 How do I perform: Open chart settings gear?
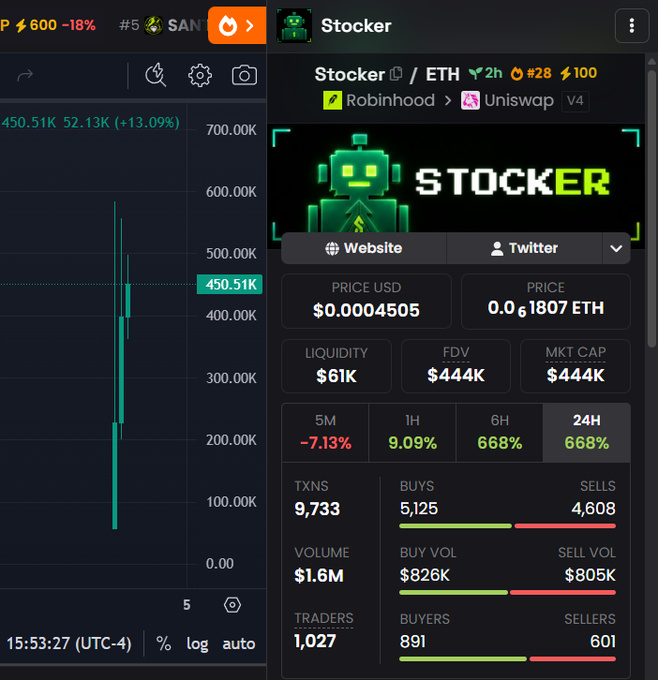click(x=200, y=75)
